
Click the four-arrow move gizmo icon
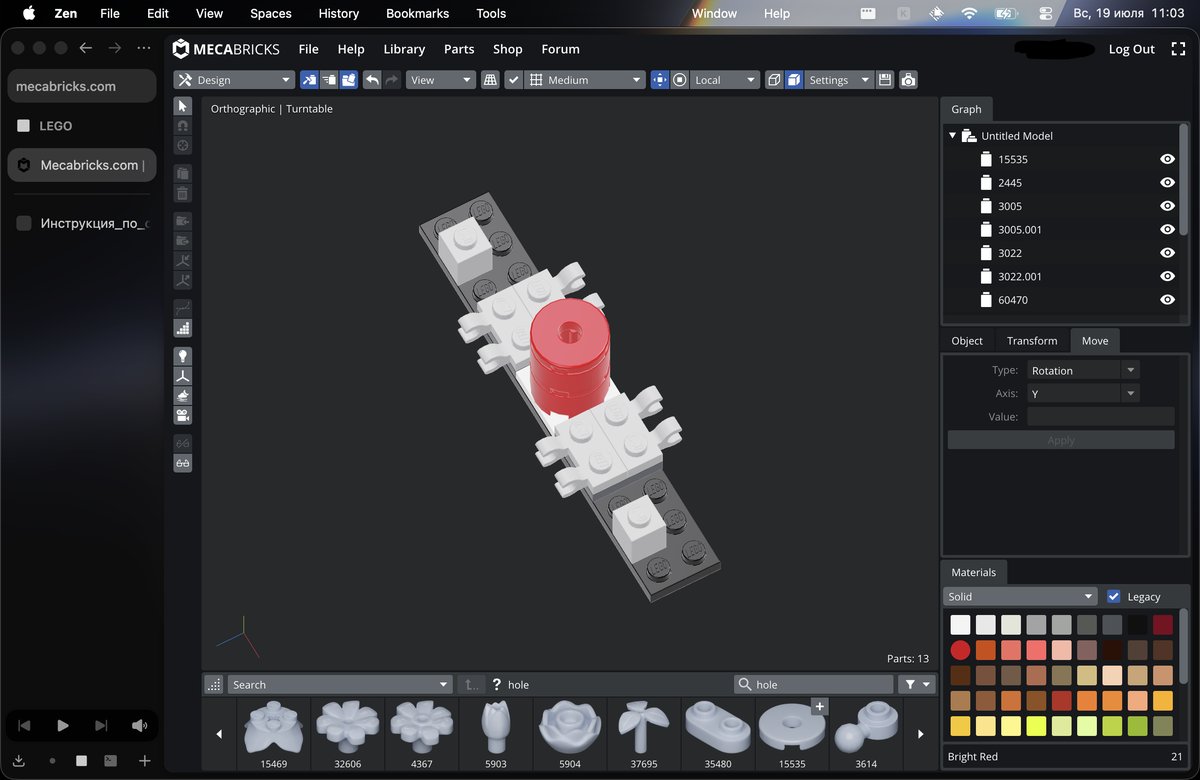point(660,80)
